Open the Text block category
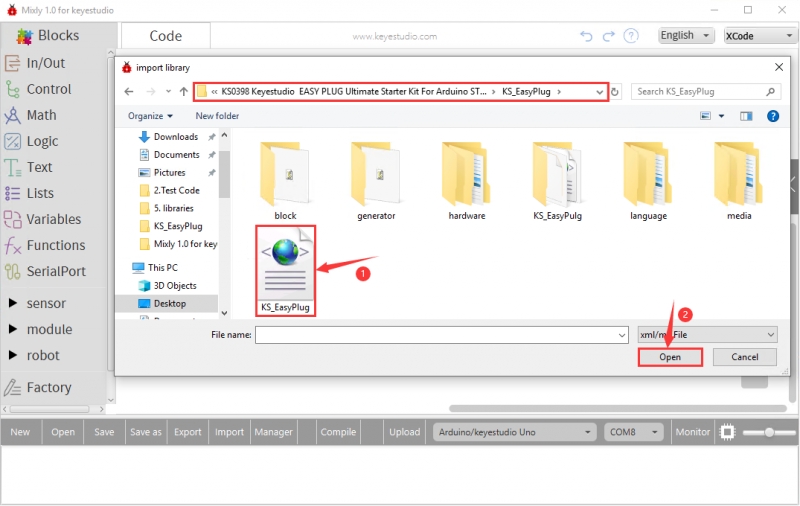 (x=29, y=167)
